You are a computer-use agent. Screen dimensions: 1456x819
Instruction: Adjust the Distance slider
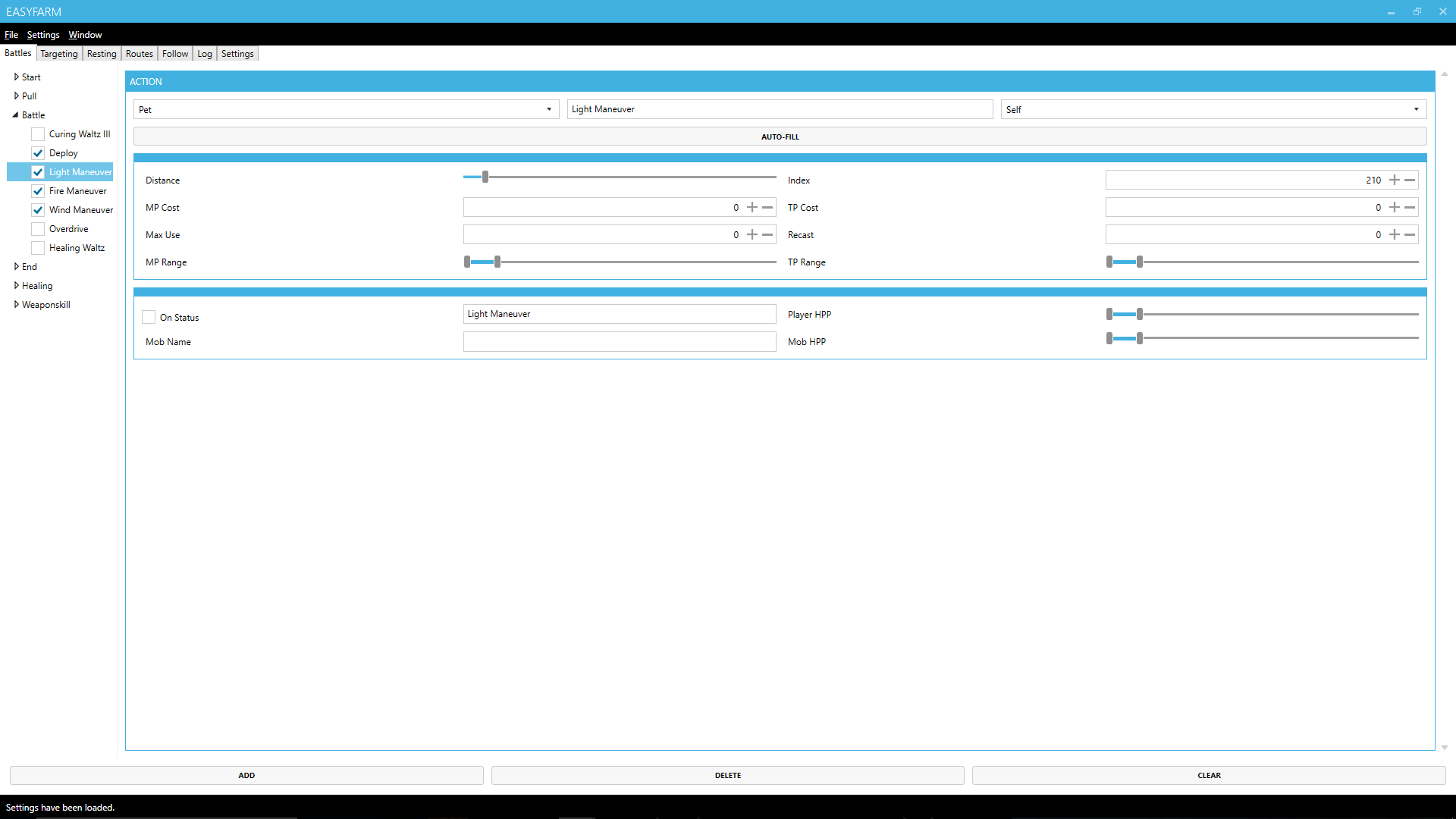coord(485,177)
